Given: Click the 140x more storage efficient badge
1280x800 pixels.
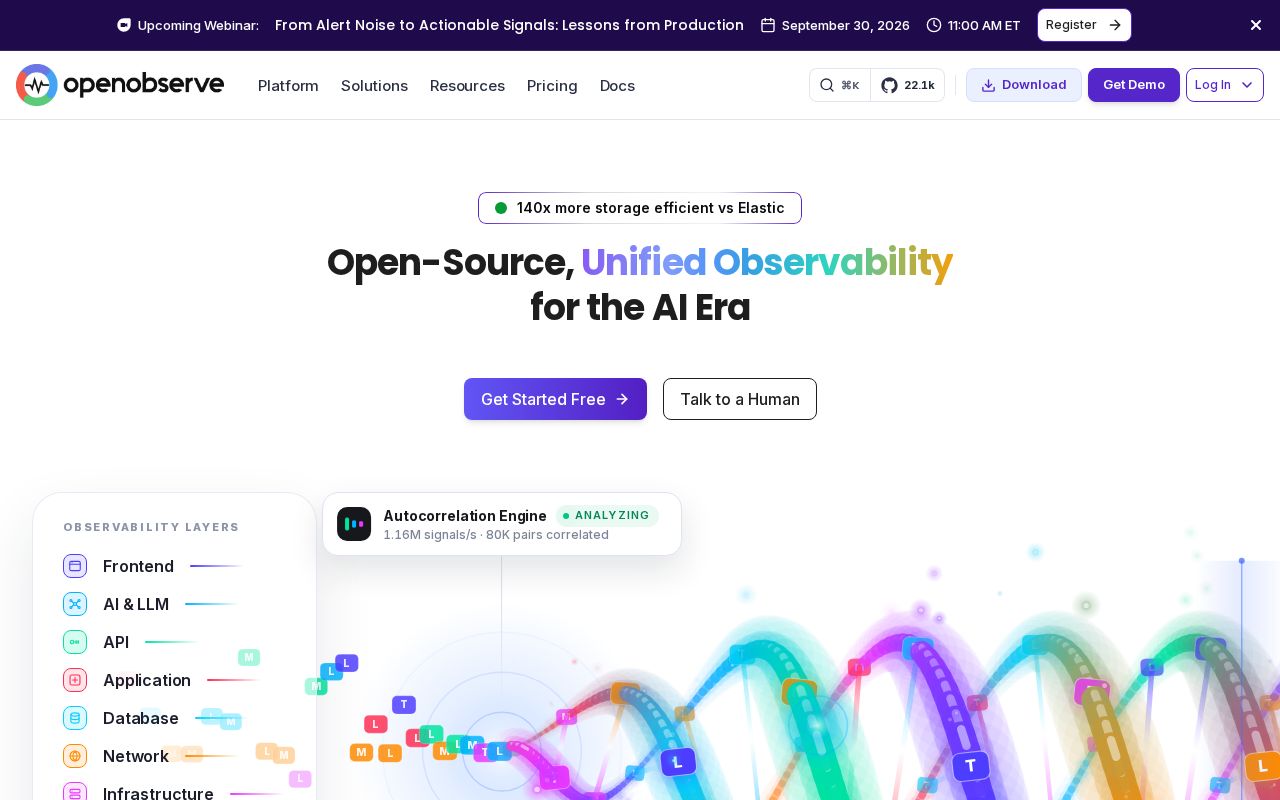Looking at the screenshot, I should tap(640, 208).
